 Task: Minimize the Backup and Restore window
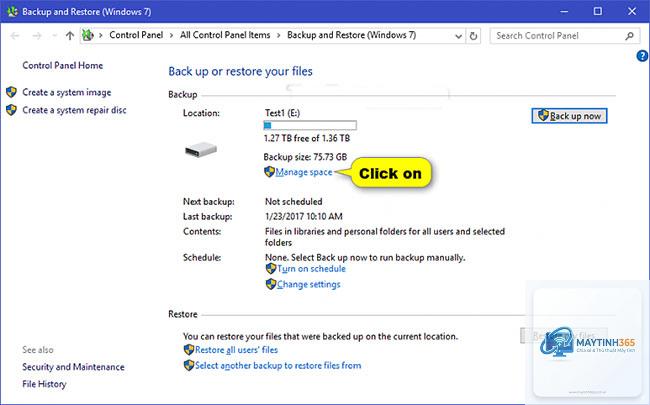[564, 12]
